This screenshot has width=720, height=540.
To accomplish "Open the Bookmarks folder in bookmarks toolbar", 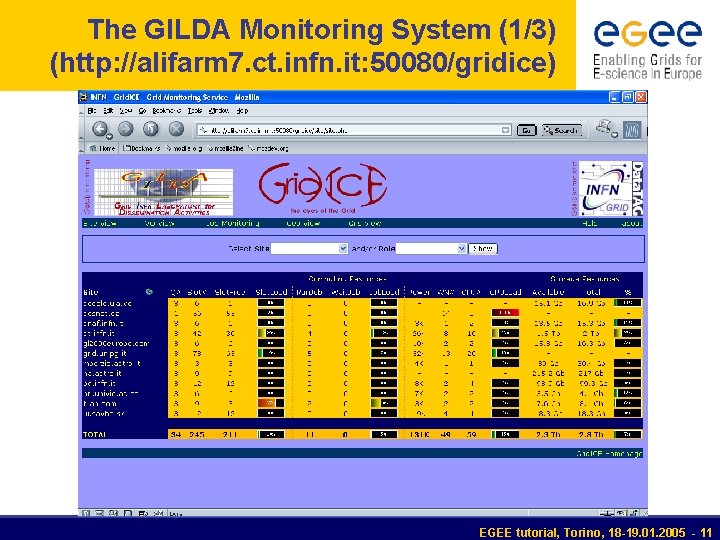I will point(142,148).
